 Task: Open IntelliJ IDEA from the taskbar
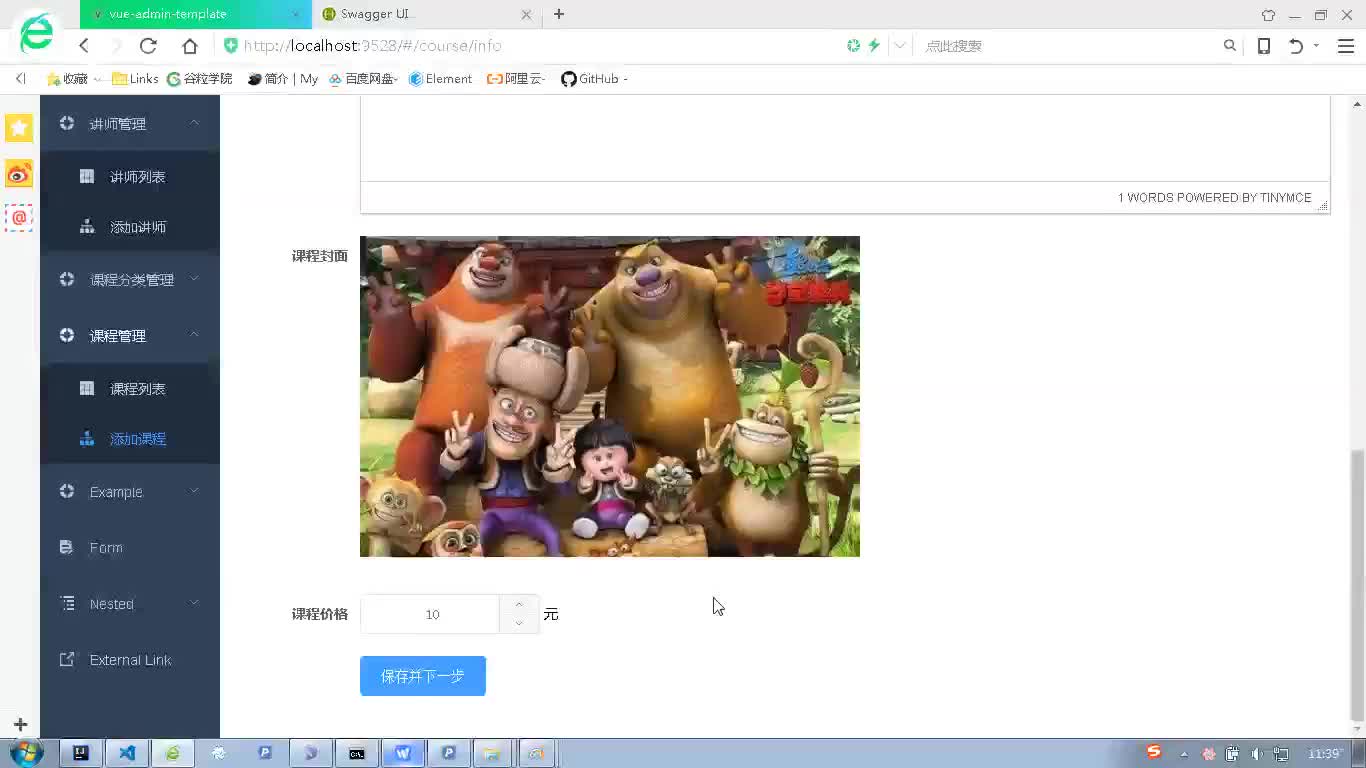tap(81, 754)
